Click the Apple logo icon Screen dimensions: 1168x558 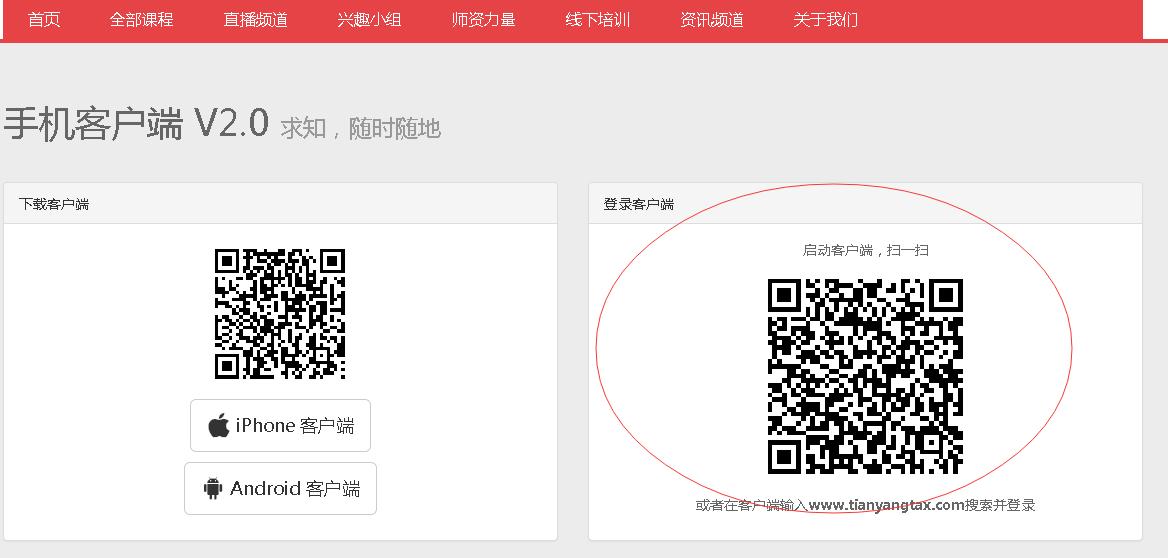tap(218, 426)
